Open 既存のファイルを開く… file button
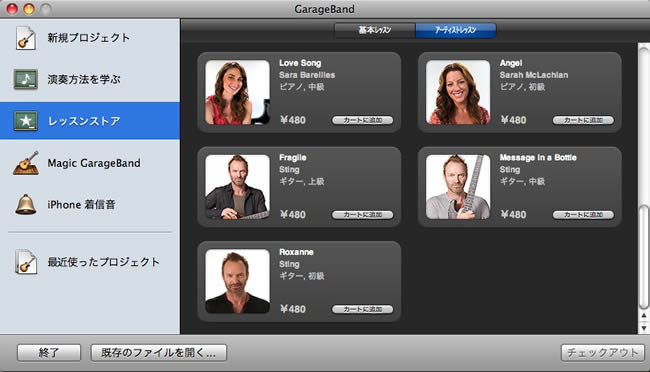The image size is (650, 372). 159,353
